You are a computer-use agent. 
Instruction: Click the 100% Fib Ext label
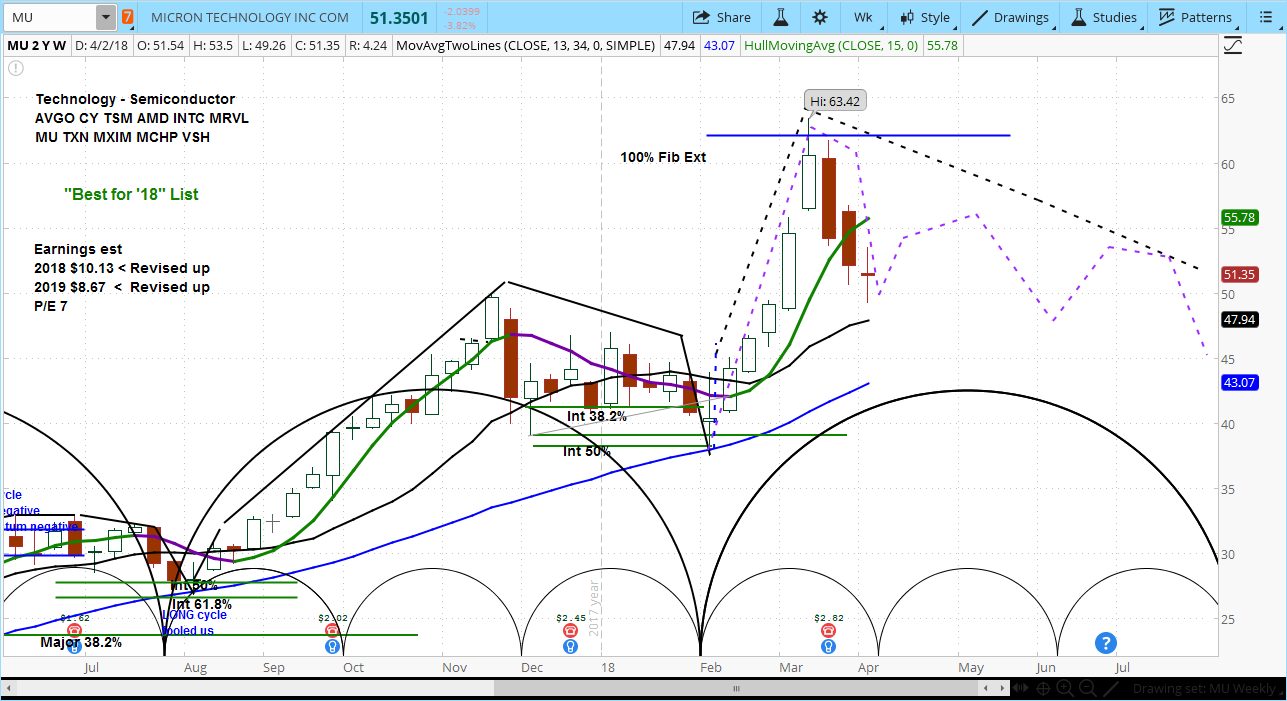663,157
